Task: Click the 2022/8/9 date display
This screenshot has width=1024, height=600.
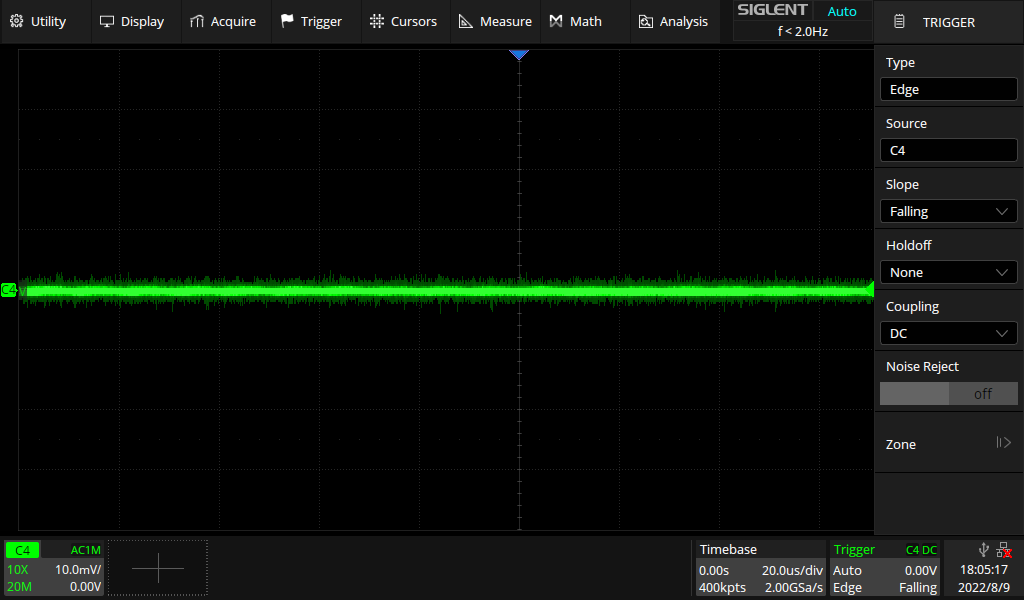Action: (984, 588)
